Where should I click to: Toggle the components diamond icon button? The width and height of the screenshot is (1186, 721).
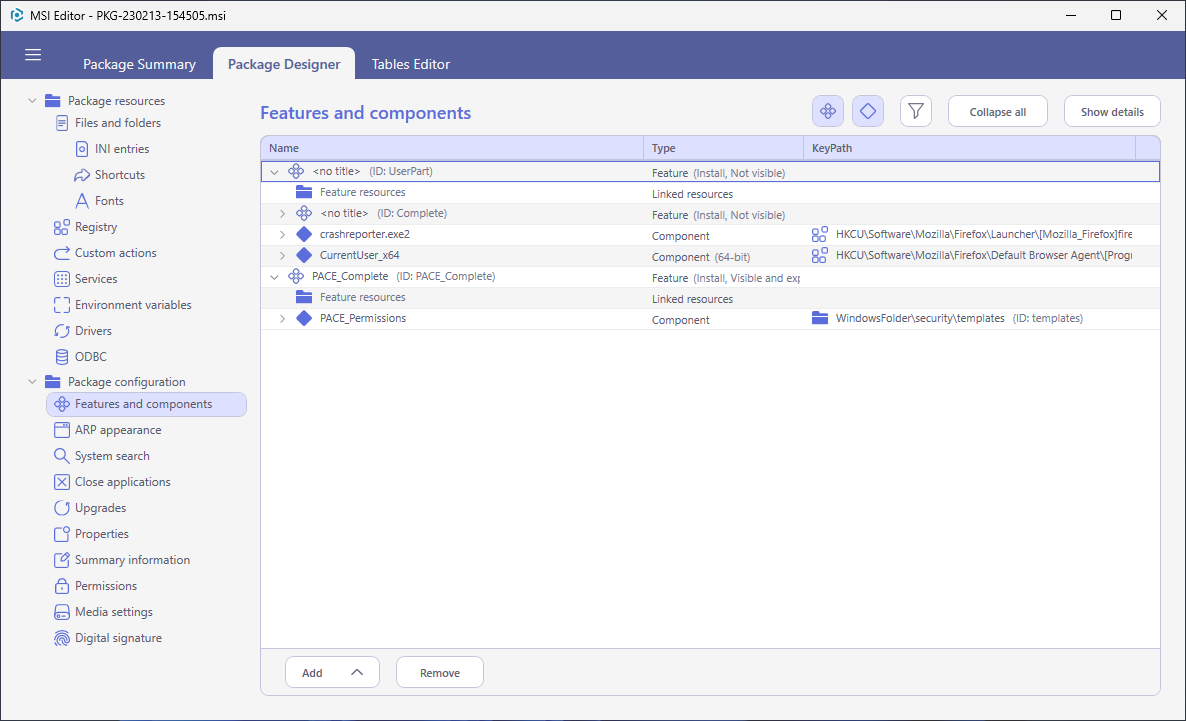pyautogui.click(x=868, y=111)
